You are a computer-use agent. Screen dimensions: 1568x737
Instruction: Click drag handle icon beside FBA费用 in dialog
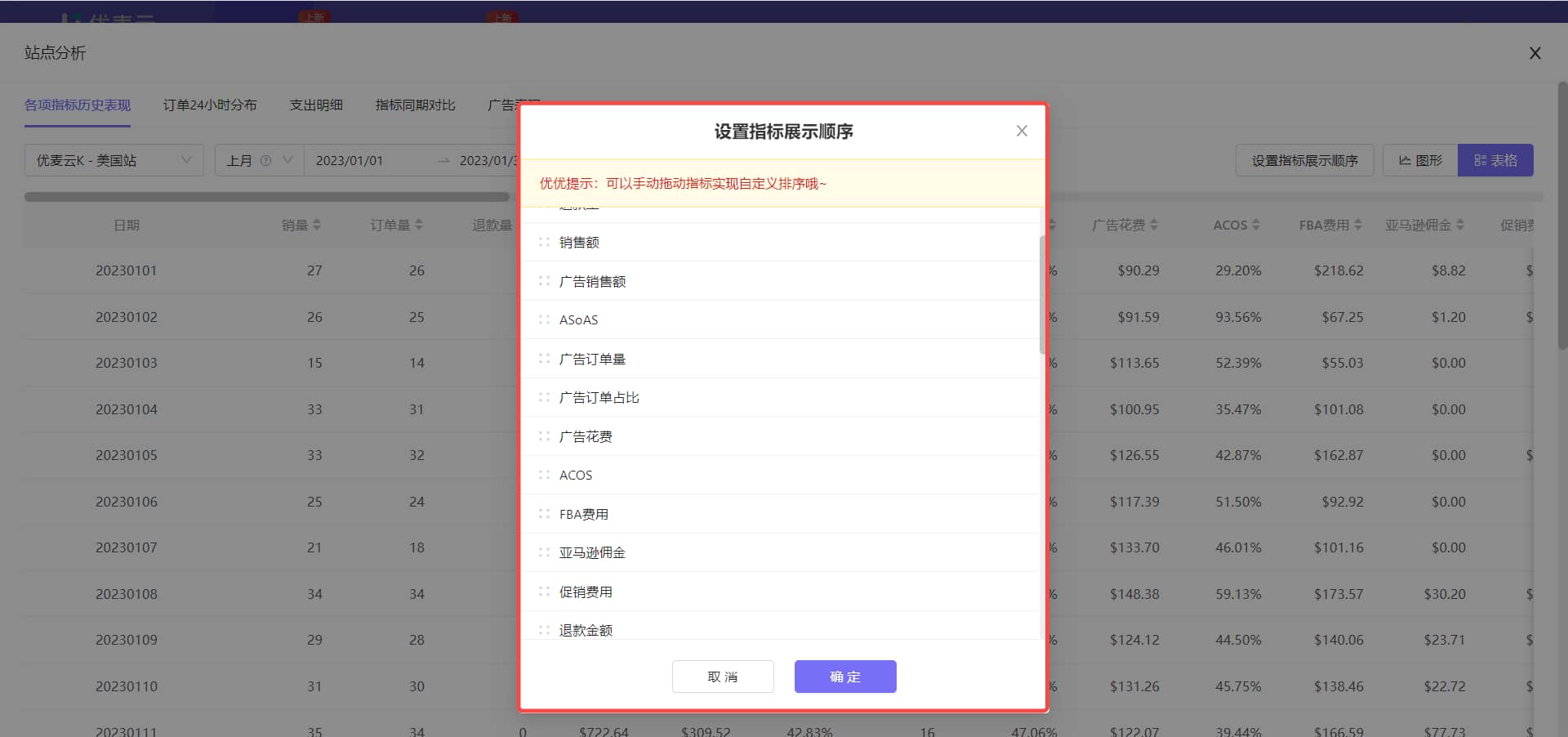coord(544,514)
